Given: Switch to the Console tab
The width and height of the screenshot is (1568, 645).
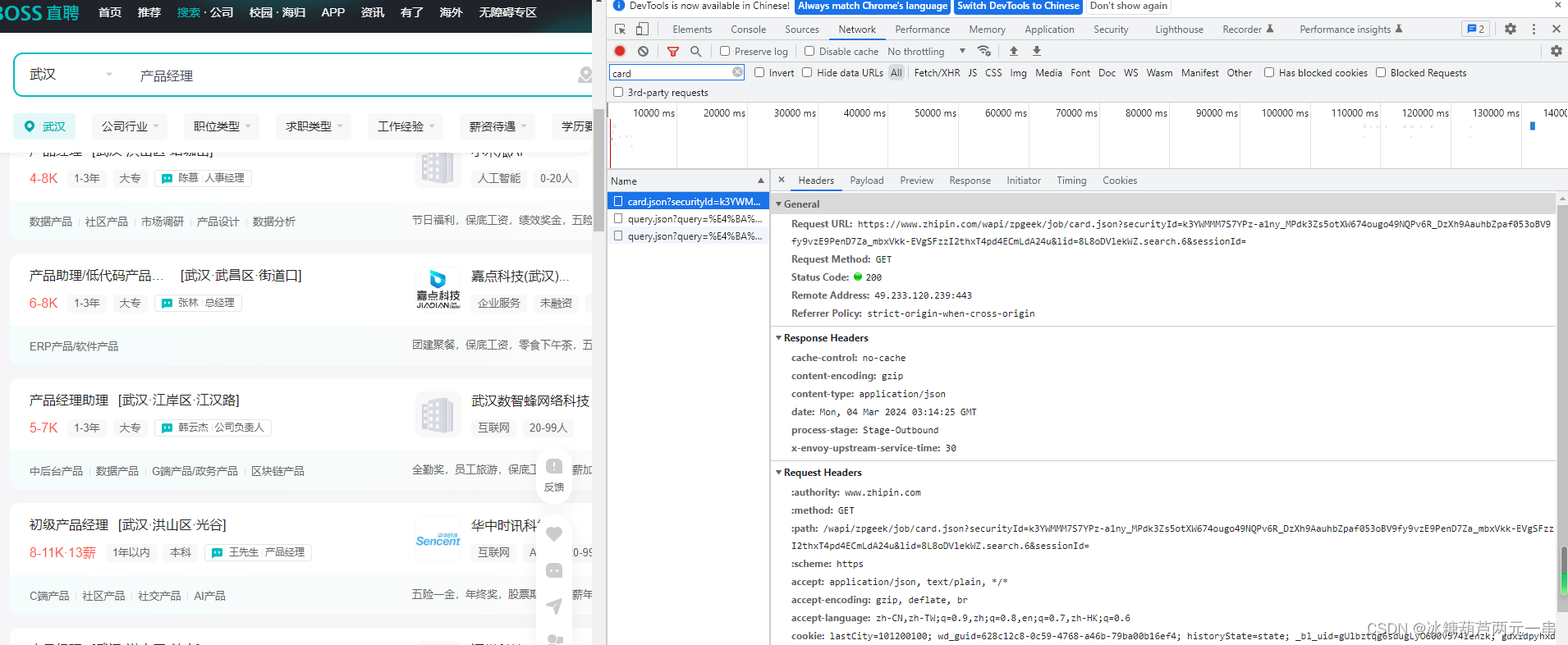Looking at the screenshot, I should click(748, 29).
